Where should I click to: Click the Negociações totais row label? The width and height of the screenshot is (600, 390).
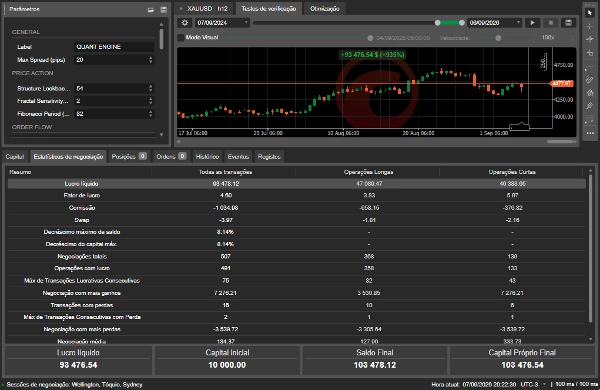[82, 256]
